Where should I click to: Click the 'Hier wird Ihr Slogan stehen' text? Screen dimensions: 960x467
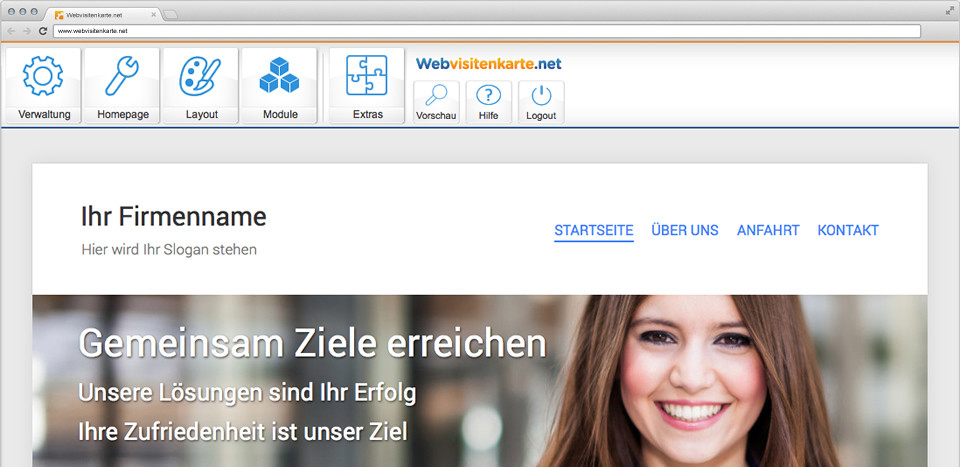coord(169,250)
